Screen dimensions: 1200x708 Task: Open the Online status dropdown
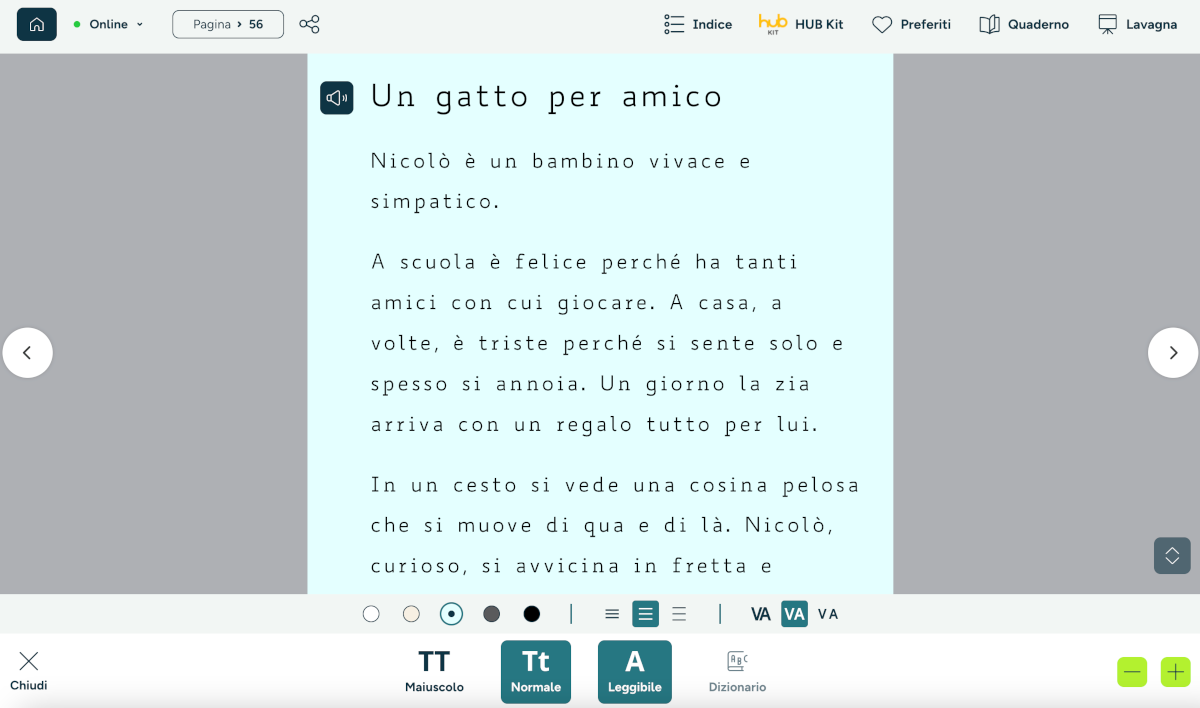tap(109, 24)
